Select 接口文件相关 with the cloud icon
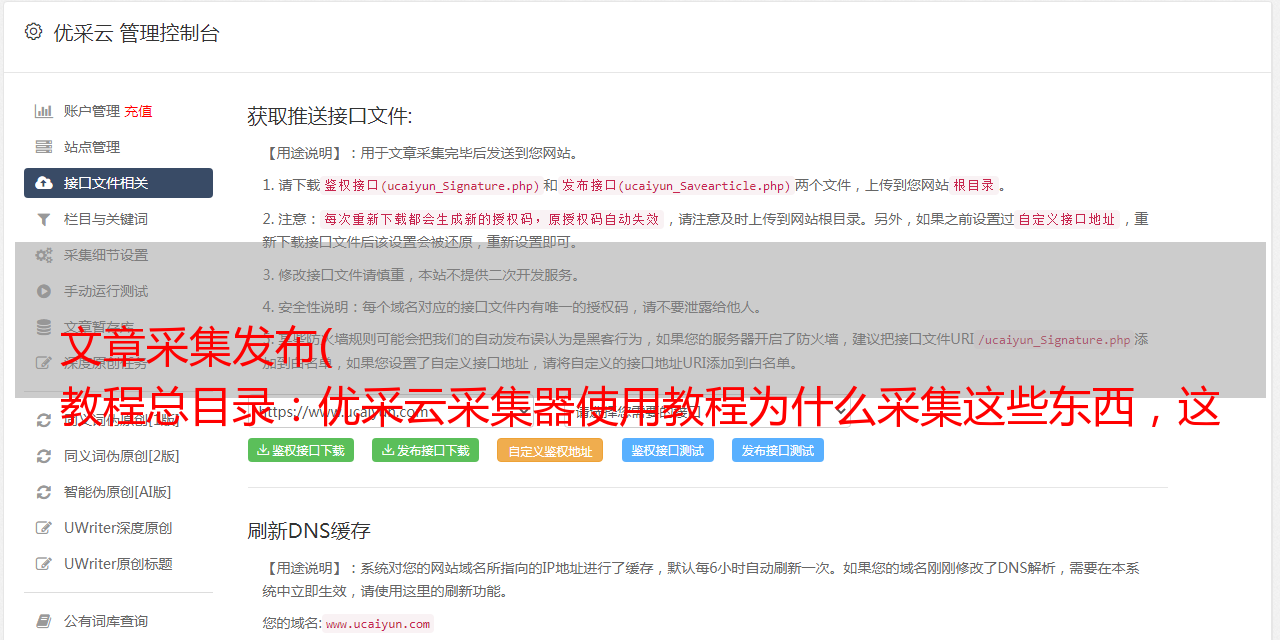This screenshot has width=1280, height=640. 118,183
